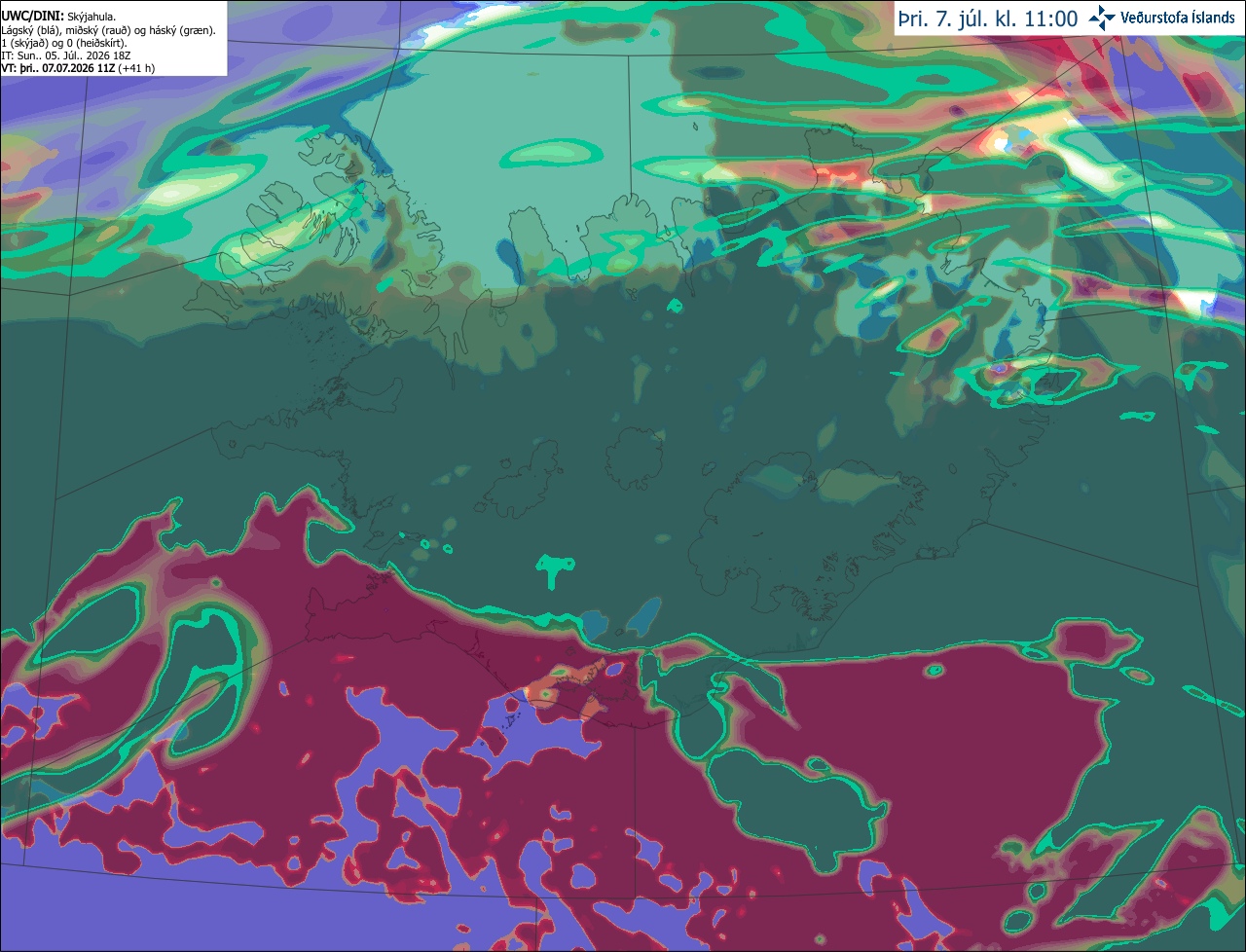Viewport: 1246px width, 952px height.
Task: Click the Hofsjökull glacier circular outline
Action: point(635,458)
